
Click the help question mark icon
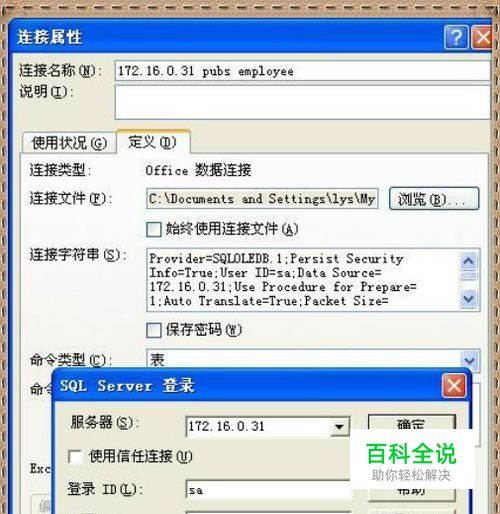click(456, 37)
